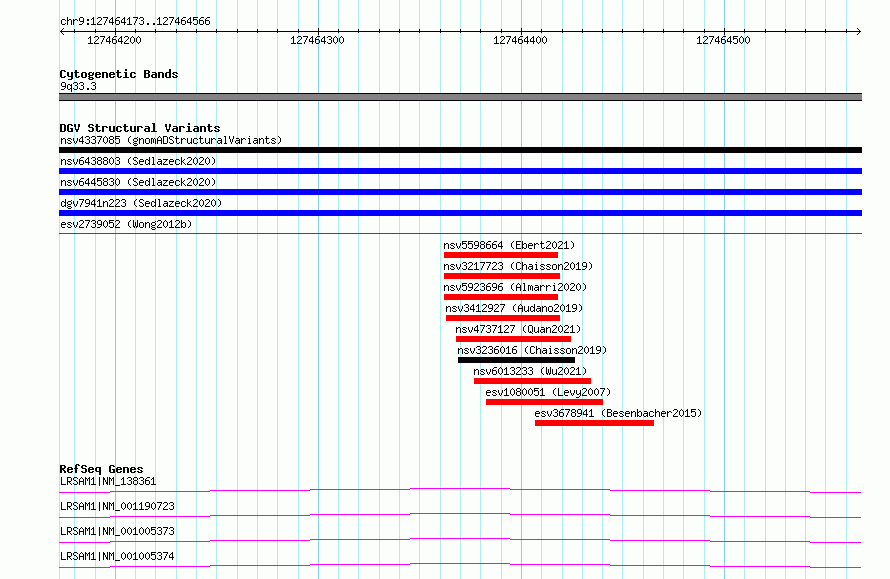Click the 127464400 ruler position
Screen dimensions: 890x579
[520, 40]
